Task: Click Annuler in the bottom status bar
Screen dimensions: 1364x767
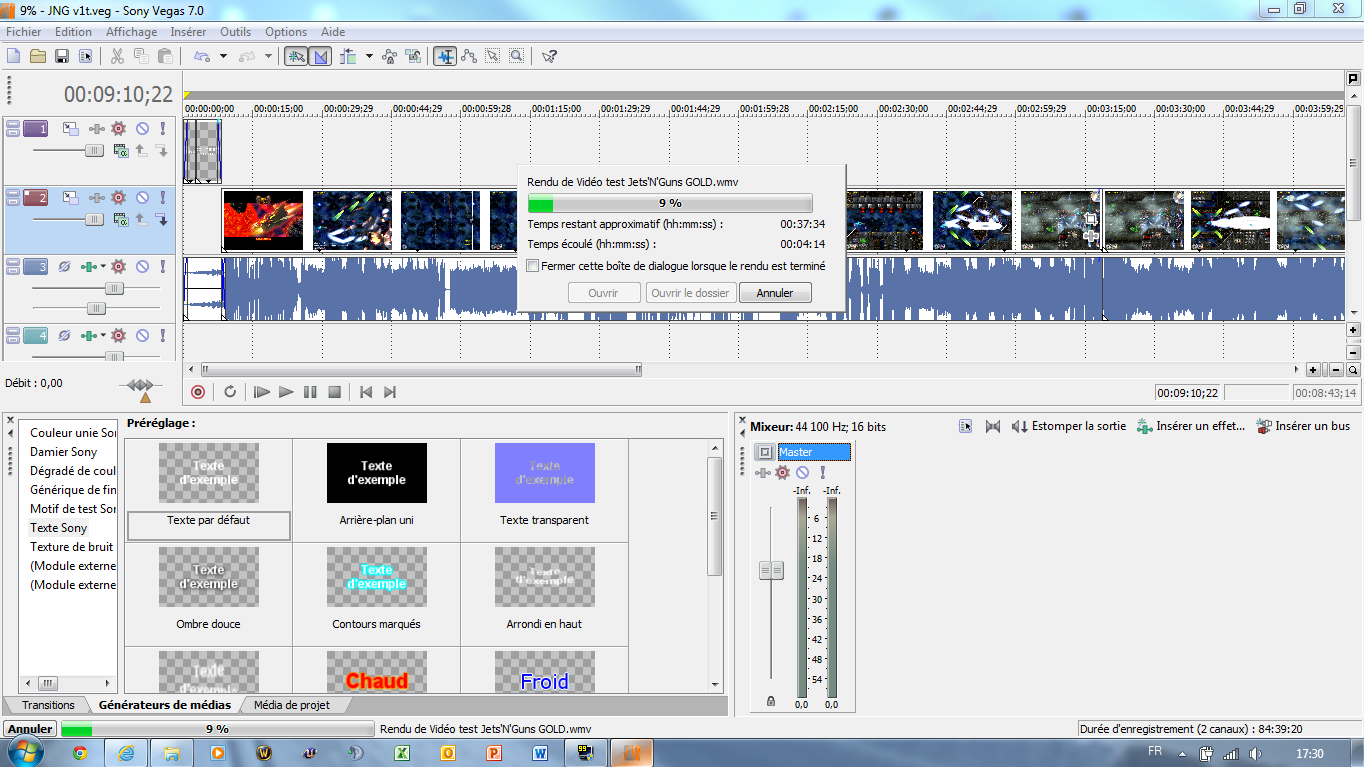Action: coord(29,729)
